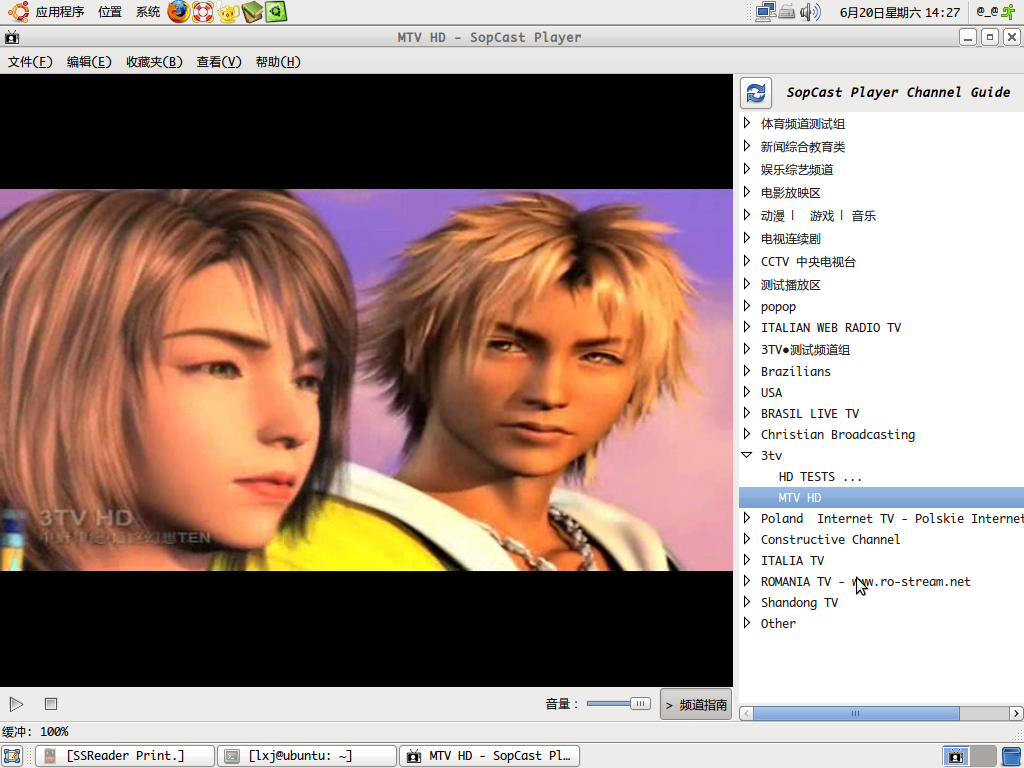
Task: Select the 测试播放区 row label
Action: click(x=790, y=284)
